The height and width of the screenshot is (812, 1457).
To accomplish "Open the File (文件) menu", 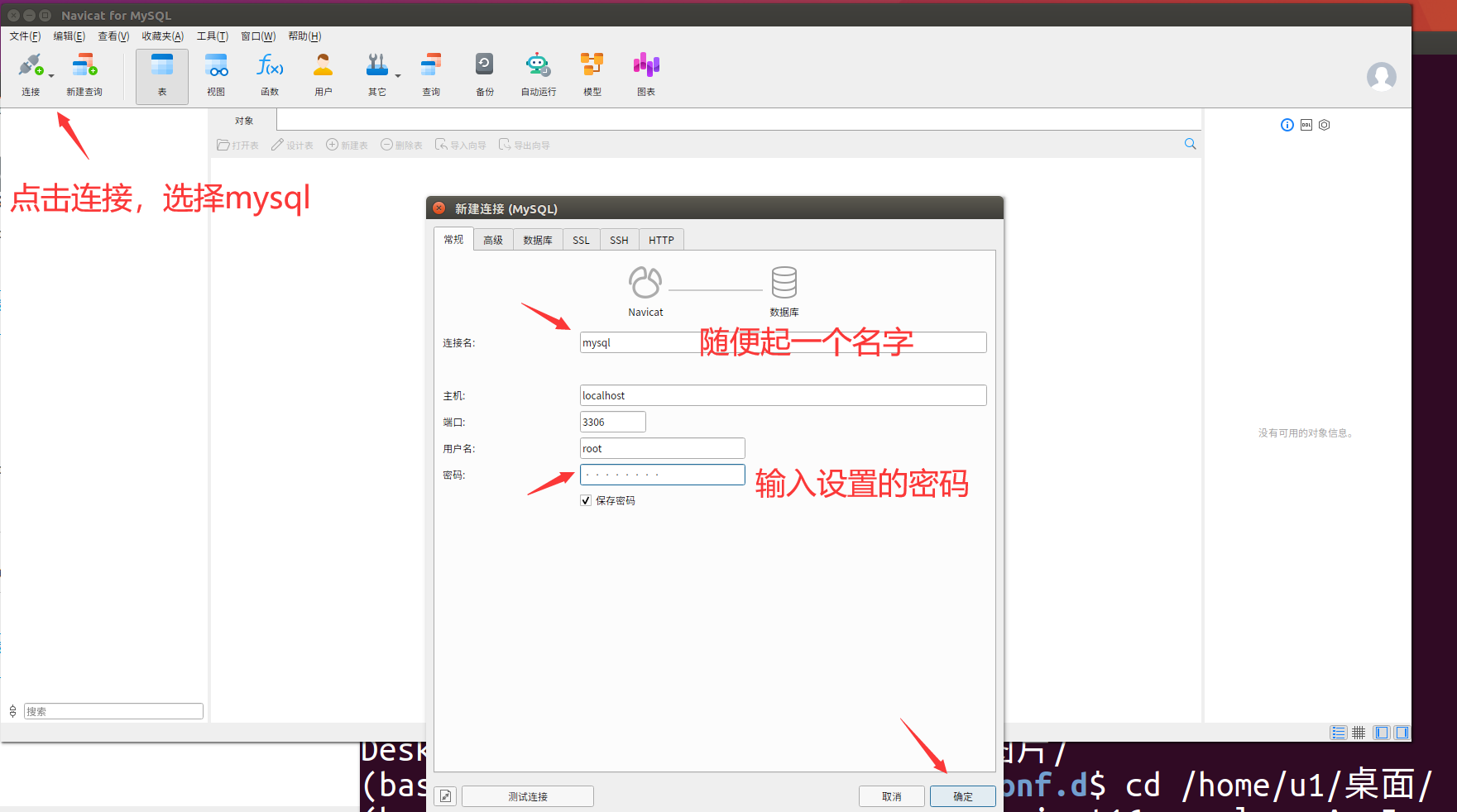I will (25, 36).
